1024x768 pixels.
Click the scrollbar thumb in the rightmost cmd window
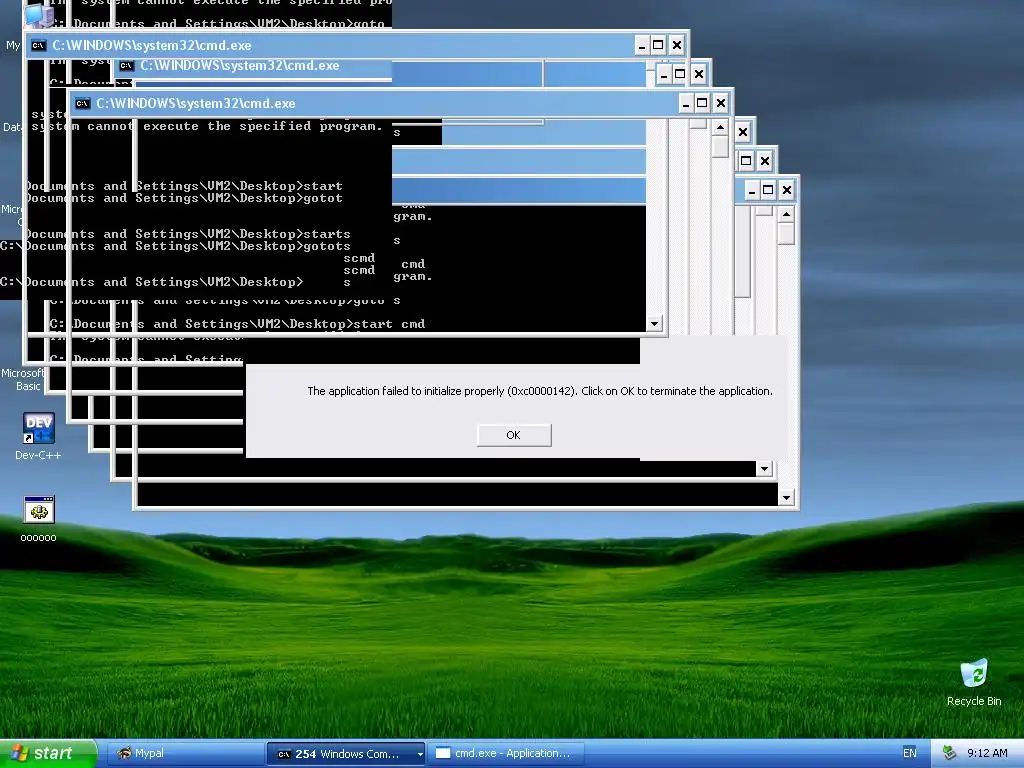(786, 234)
